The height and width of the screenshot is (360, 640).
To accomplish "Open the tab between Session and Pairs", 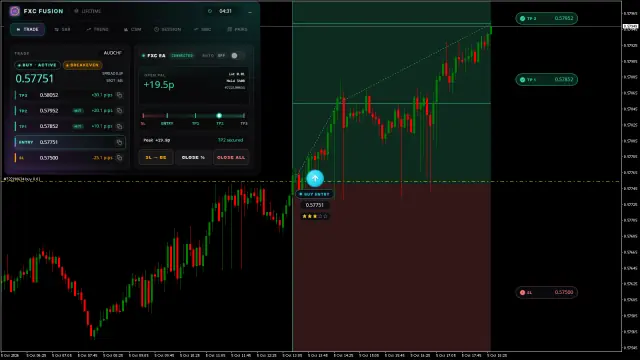I will (202, 29).
